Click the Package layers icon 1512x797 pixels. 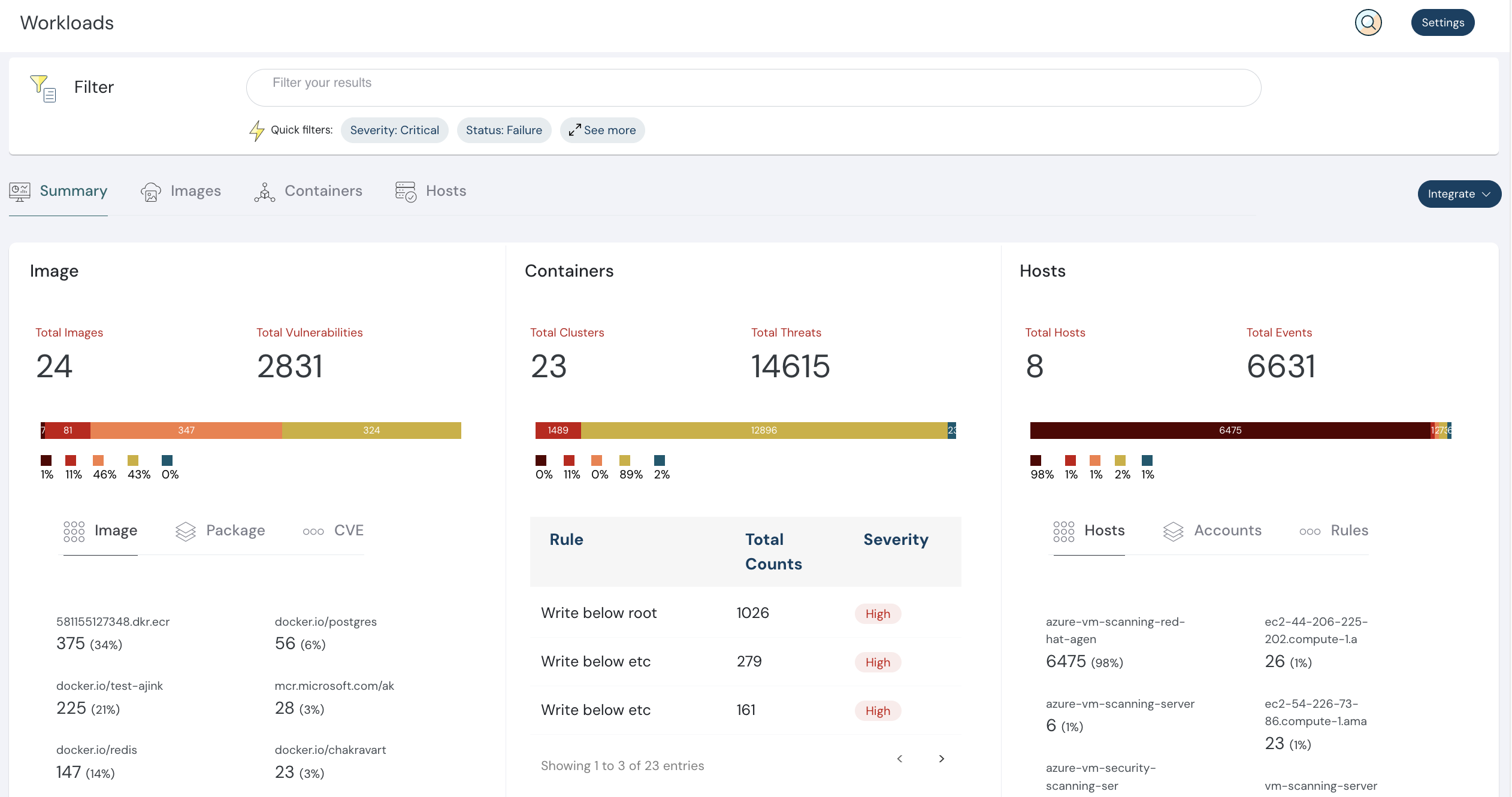tap(186, 531)
